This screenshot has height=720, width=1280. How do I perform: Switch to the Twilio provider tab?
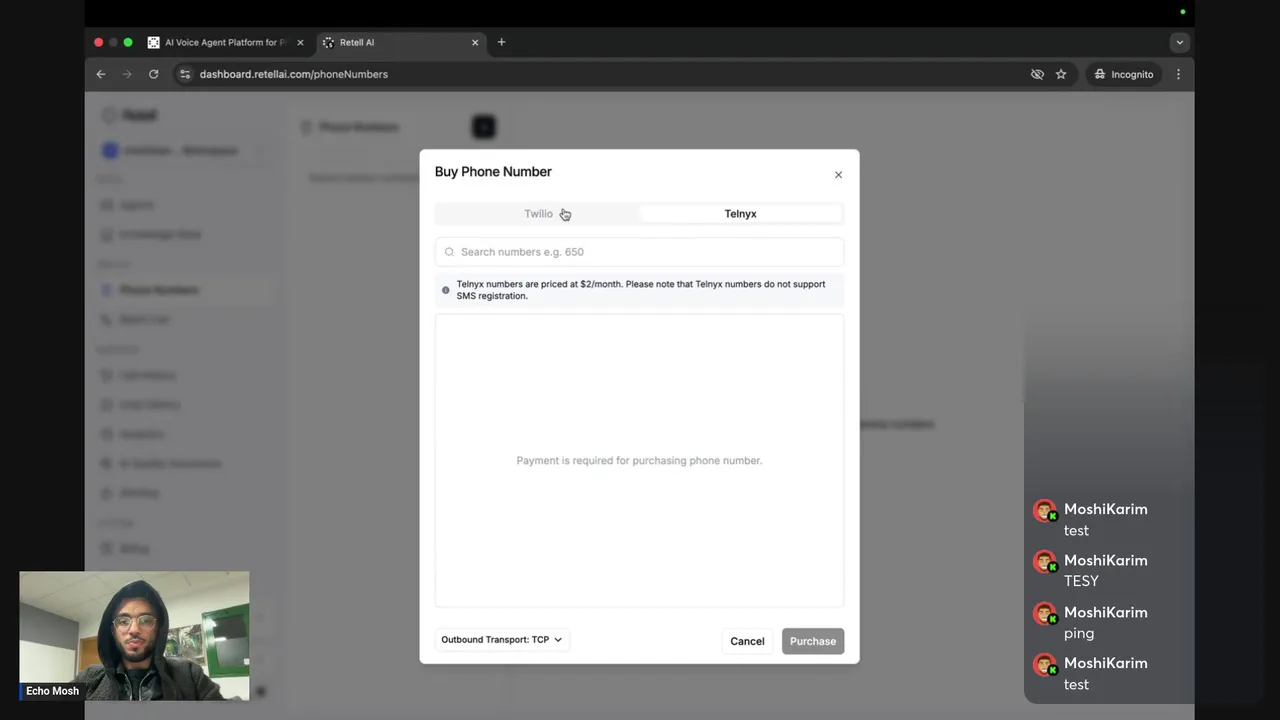(x=538, y=214)
